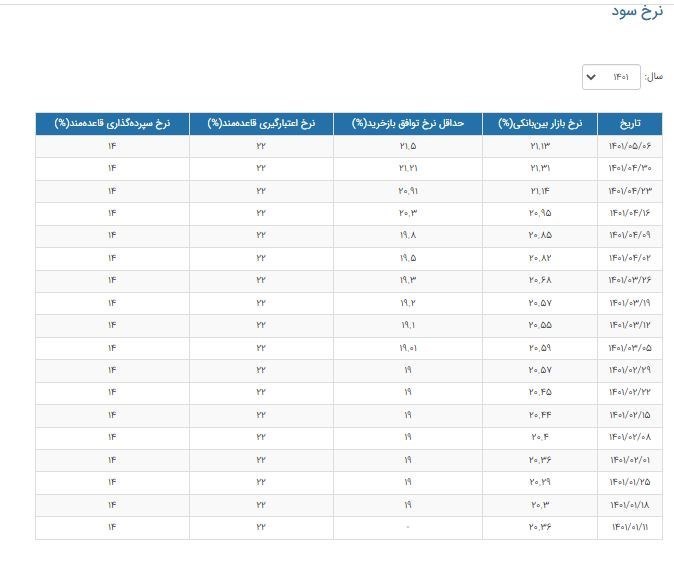Screen dimensions: 674x574
Task: Click the نرخ سپرده‌گذاری قاعده‌مند column header
Action: [x=112, y=124]
